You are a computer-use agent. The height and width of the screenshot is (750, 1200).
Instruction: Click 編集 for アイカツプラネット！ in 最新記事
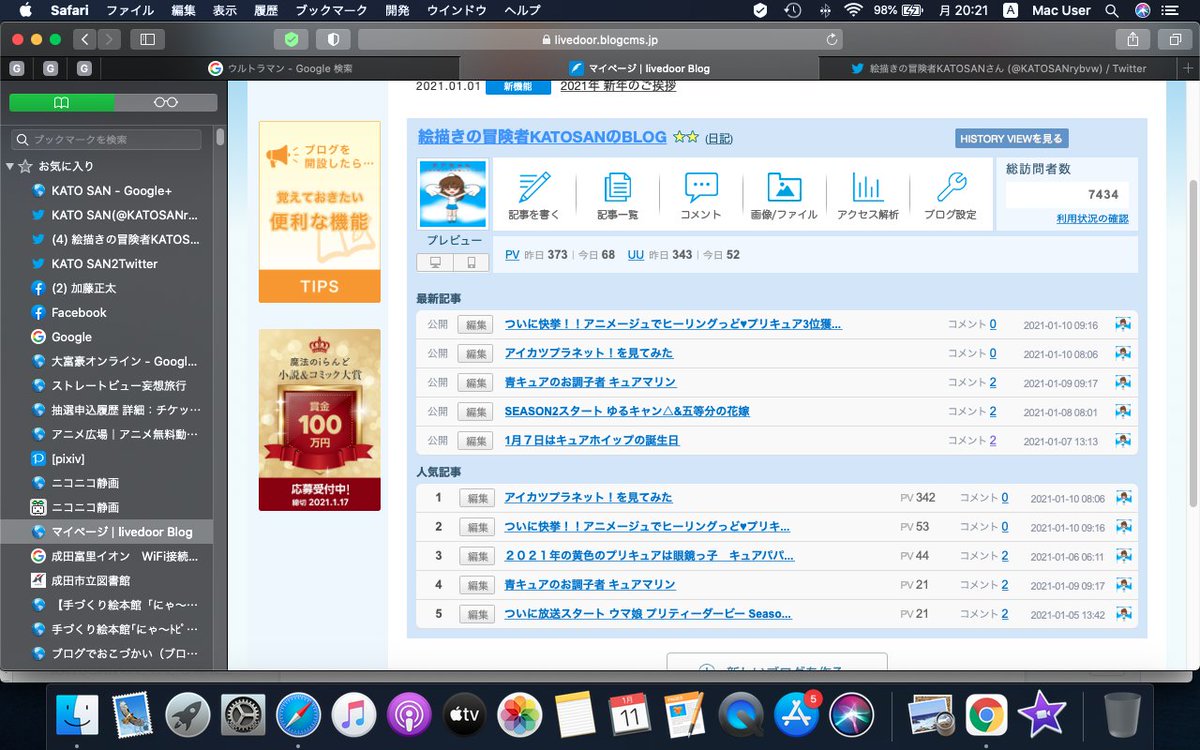point(475,353)
